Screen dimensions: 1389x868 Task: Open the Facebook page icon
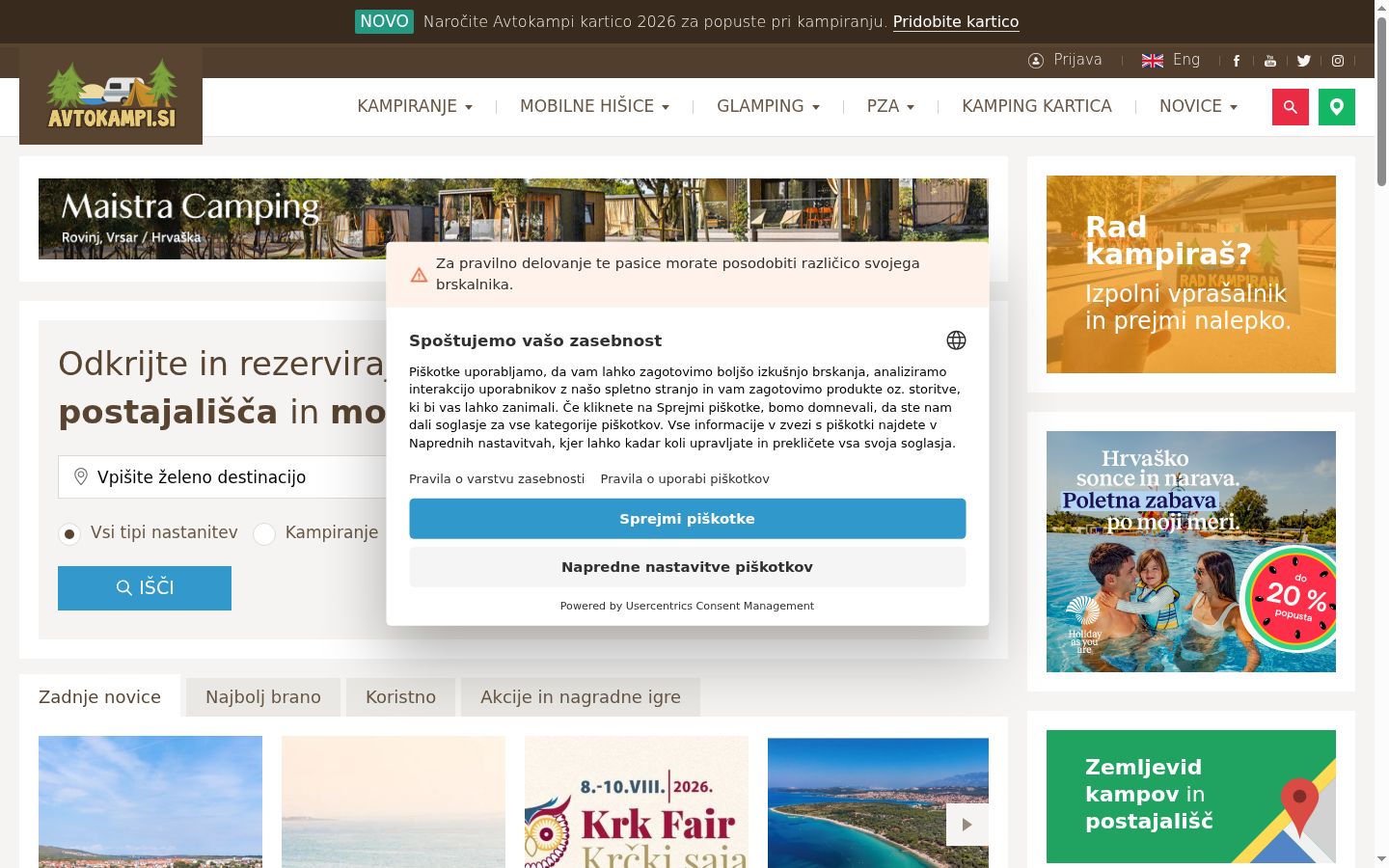1237,61
